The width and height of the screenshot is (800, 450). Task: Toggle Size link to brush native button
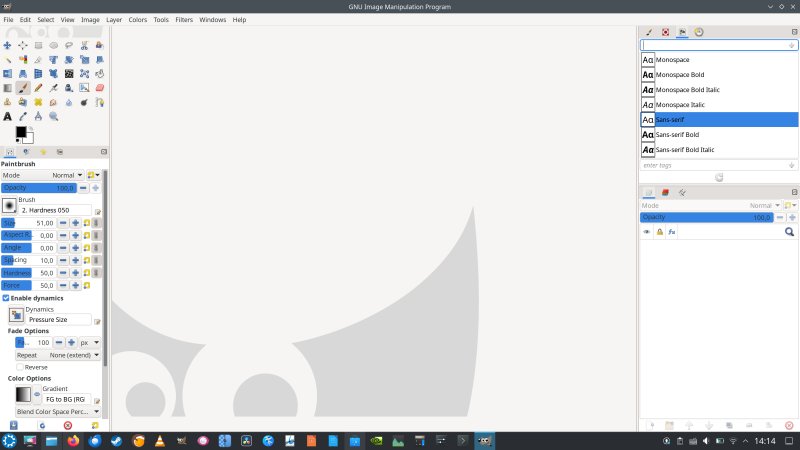[96, 223]
